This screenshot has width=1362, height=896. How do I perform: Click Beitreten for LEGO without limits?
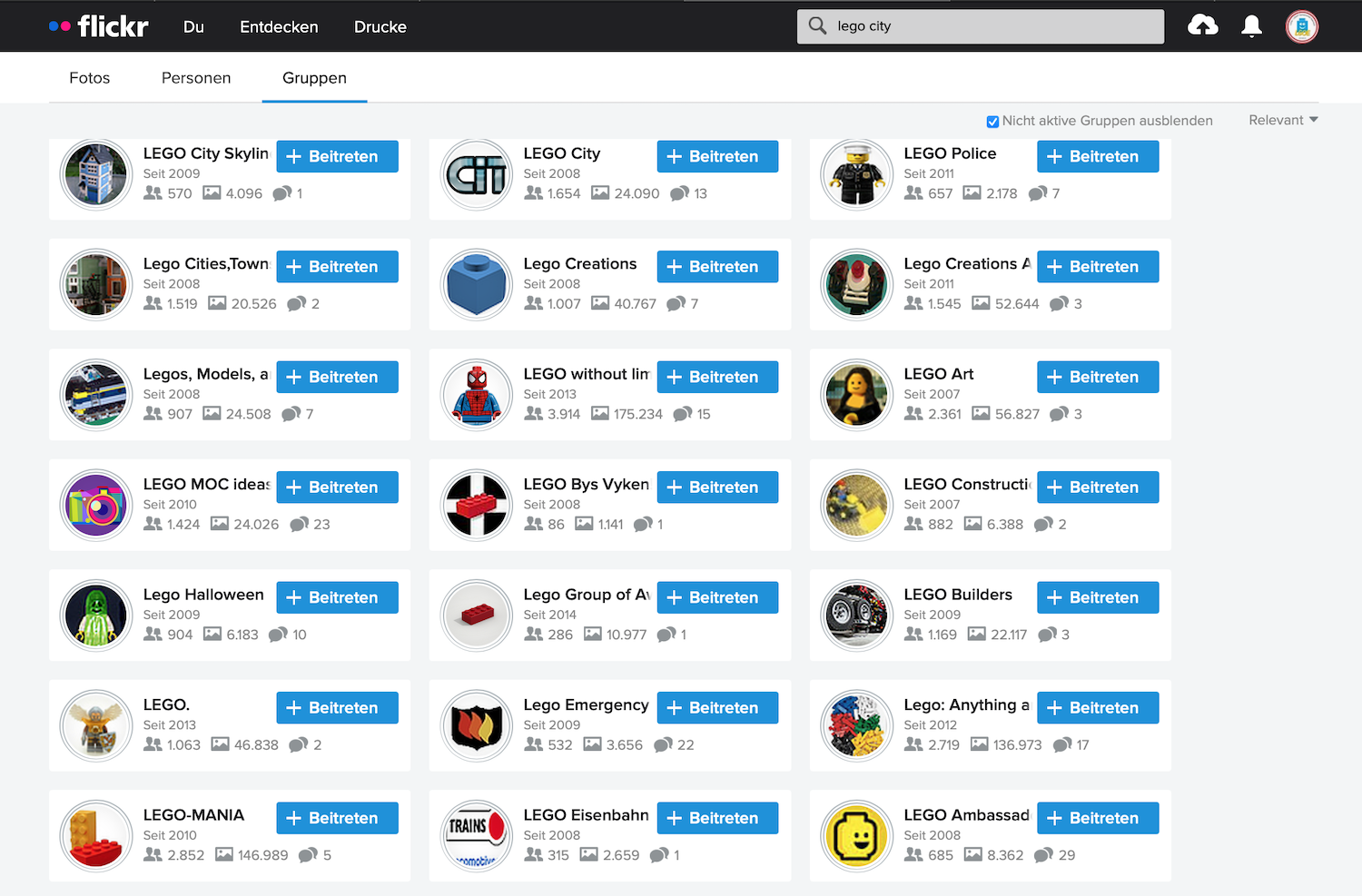pyautogui.click(x=718, y=377)
